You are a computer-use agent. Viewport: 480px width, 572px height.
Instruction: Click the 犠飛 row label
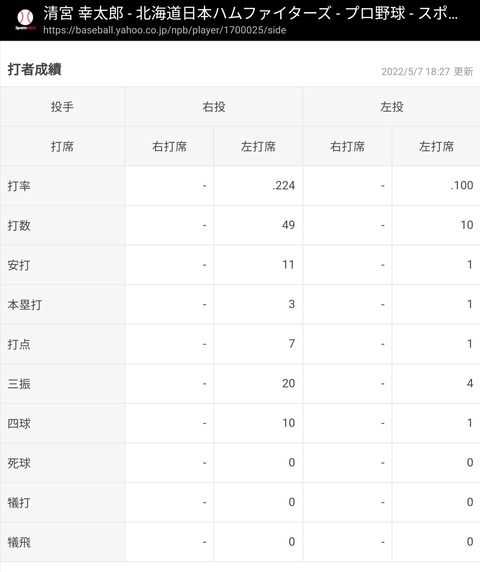pyautogui.click(x=19, y=542)
